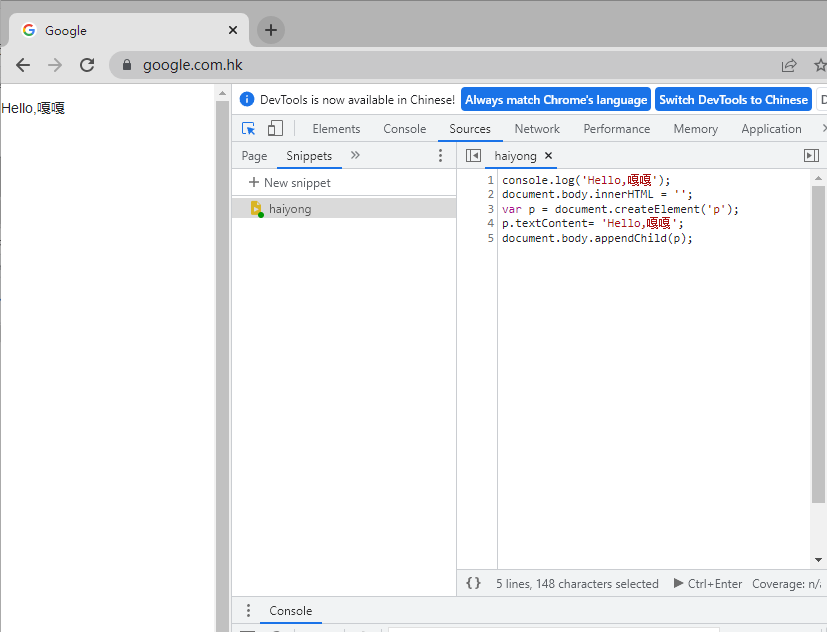
Task: Click the document.body.appendChild(p) line
Action: click(597, 238)
